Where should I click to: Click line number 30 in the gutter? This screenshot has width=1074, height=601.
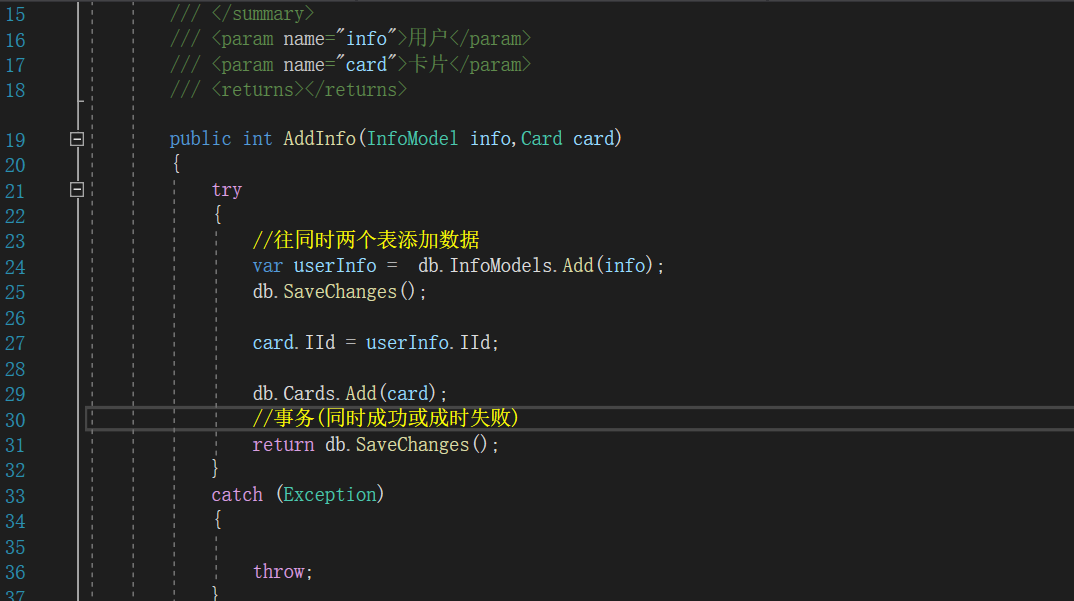(x=15, y=420)
